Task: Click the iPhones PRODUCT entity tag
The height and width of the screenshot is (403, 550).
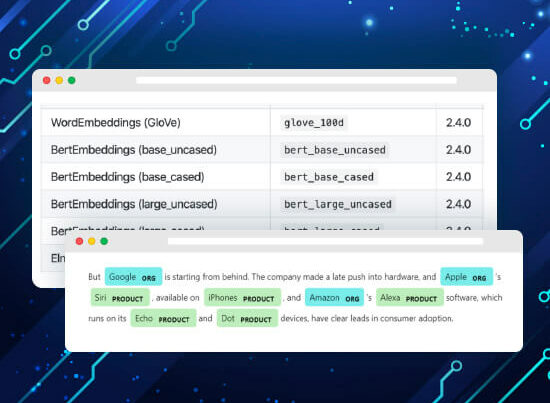Action: tap(242, 297)
